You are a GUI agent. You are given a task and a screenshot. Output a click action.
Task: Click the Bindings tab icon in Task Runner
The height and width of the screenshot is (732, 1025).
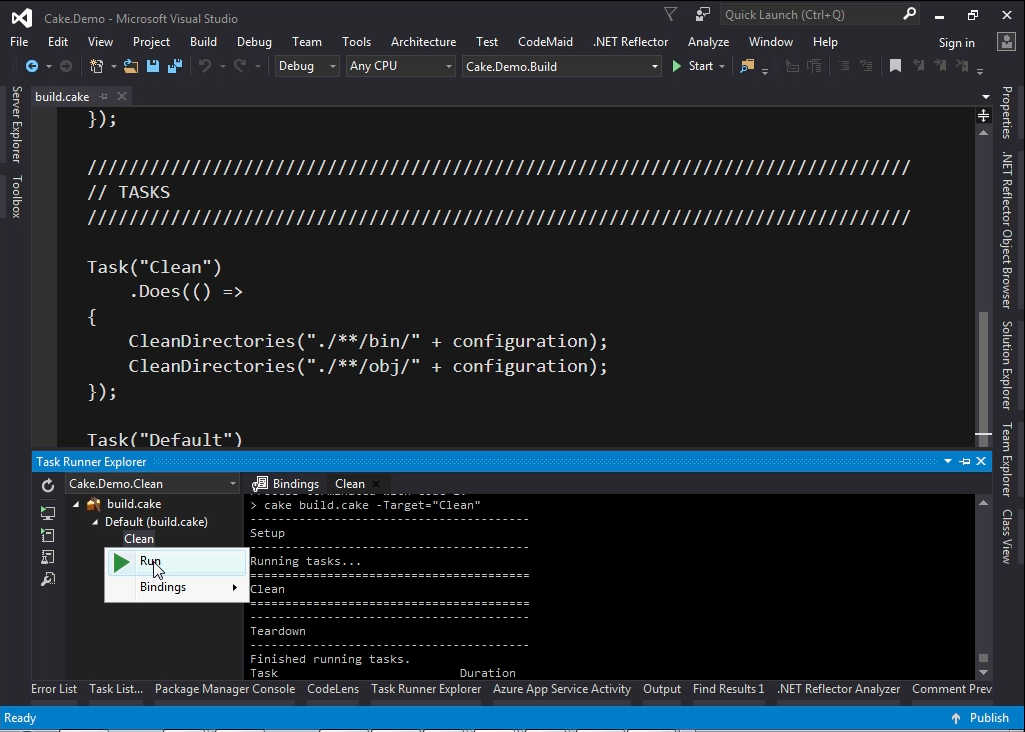pos(260,484)
